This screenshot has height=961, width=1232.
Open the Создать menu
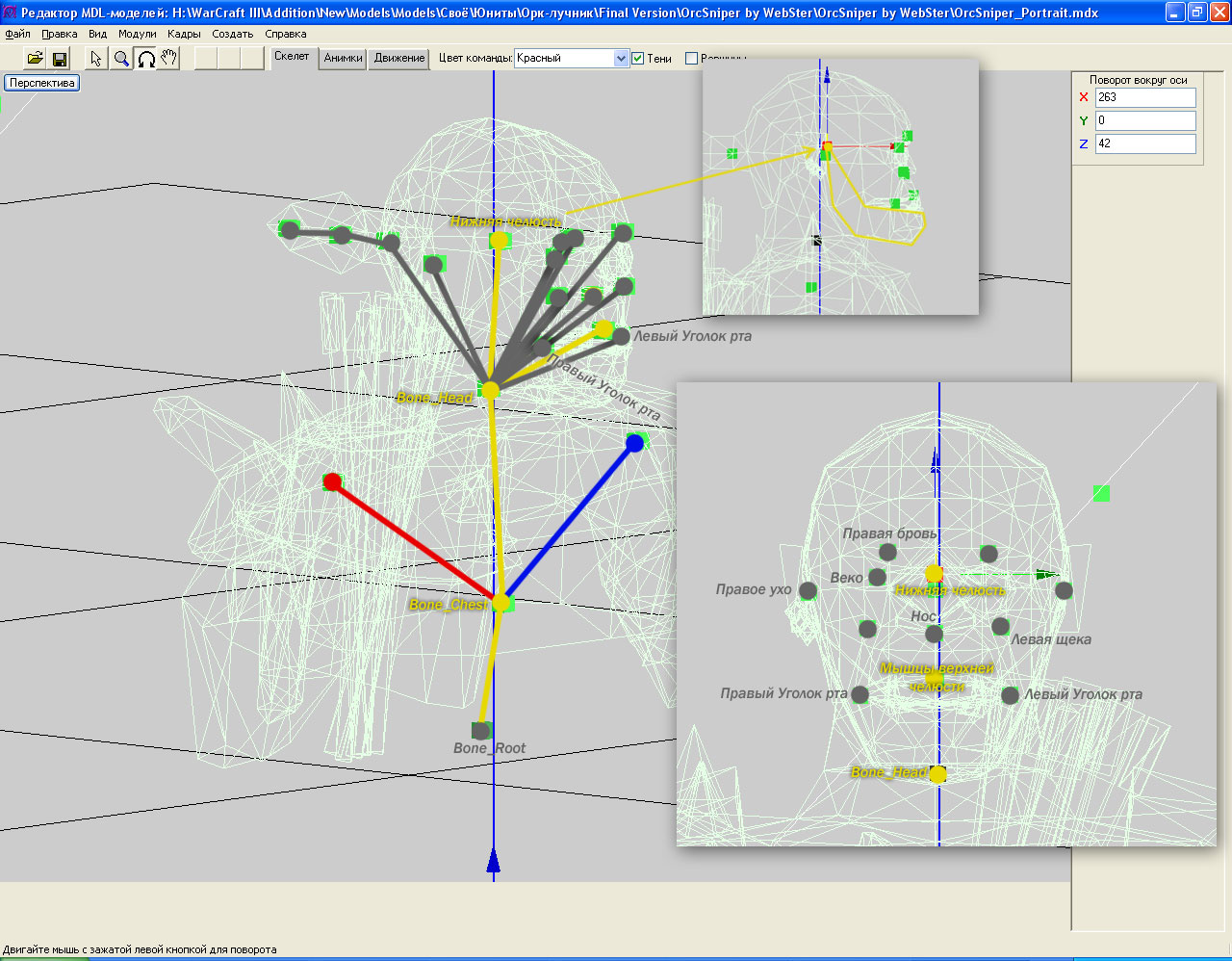pyautogui.click(x=232, y=34)
